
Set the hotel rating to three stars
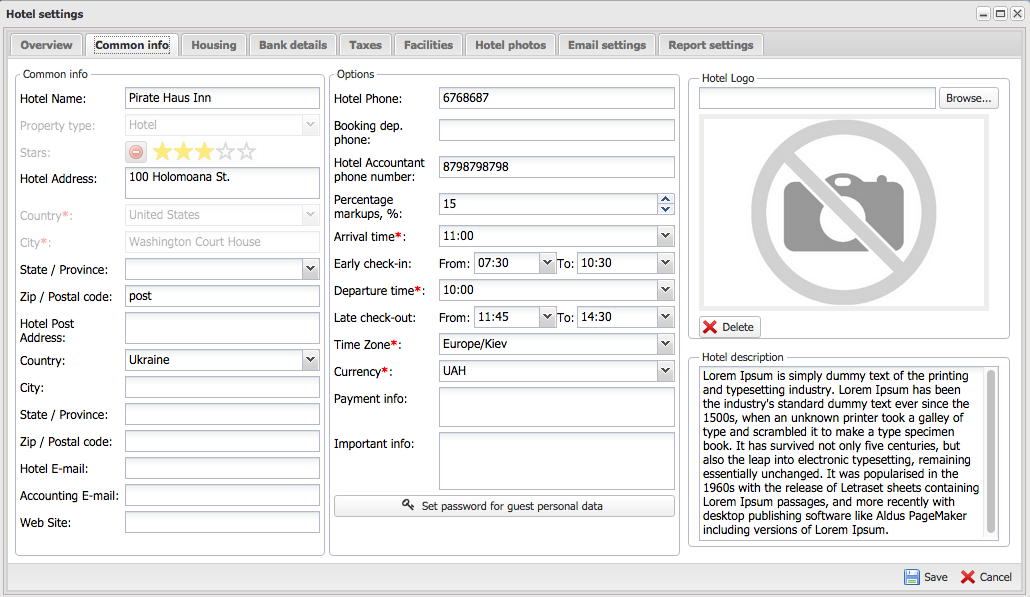204,152
